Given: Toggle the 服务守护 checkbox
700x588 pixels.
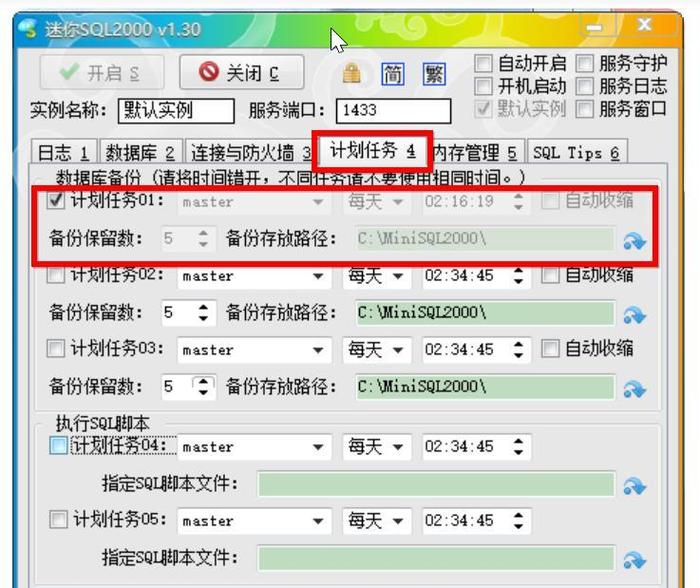Looking at the screenshot, I should click(x=585, y=63).
